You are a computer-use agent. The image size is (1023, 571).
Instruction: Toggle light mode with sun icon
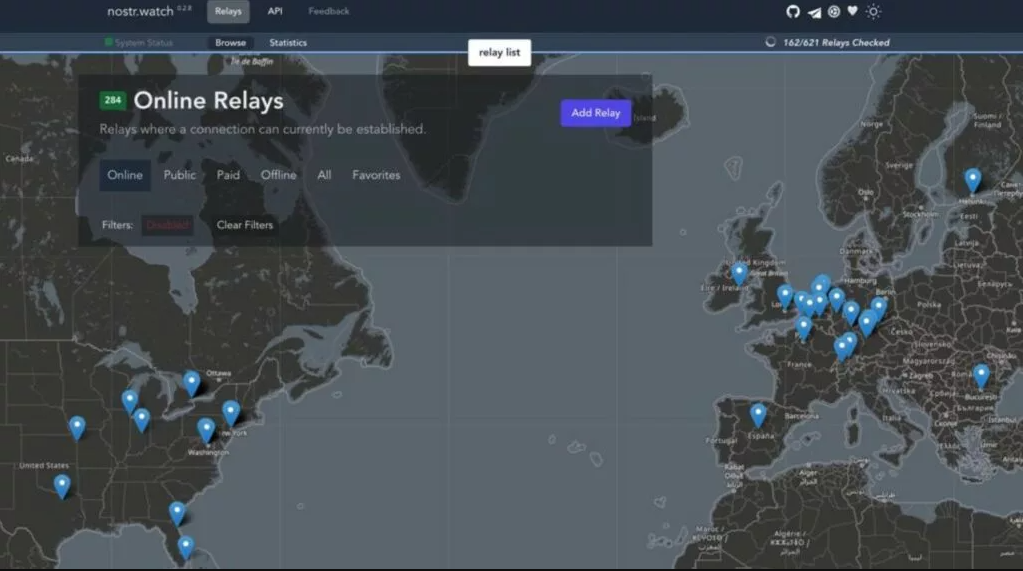[x=874, y=12]
